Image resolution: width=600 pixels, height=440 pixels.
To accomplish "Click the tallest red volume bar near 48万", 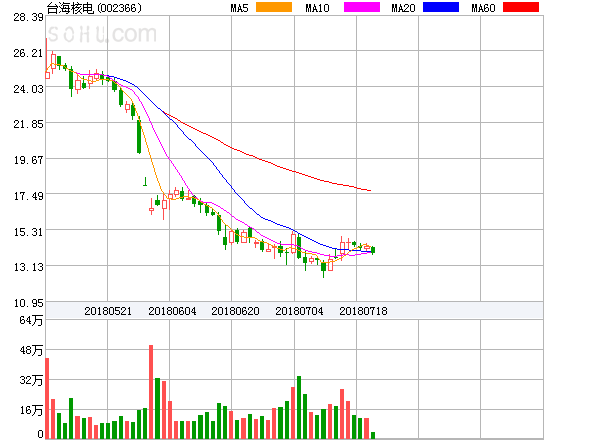I will coord(151,392).
